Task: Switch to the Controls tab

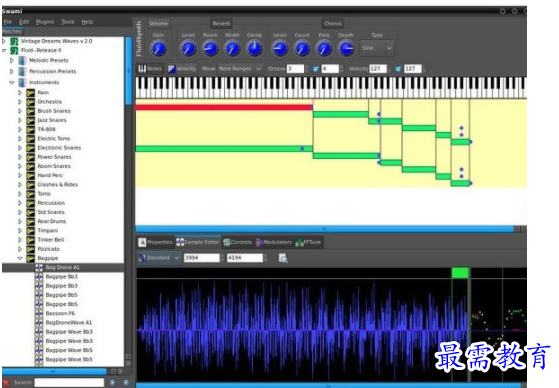Action: [x=237, y=242]
